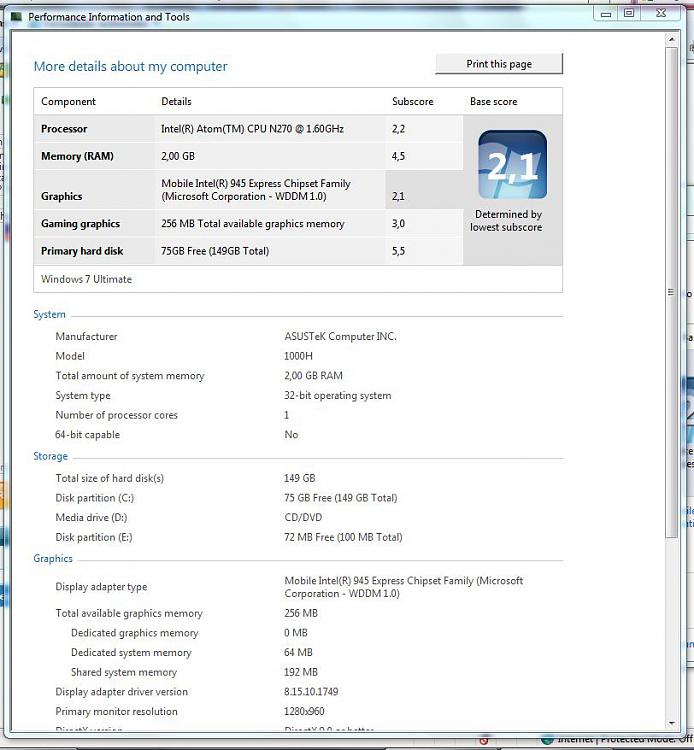The image size is (694, 750).
Task: Click the Graphics row label in table
Action: (x=62, y=196)
